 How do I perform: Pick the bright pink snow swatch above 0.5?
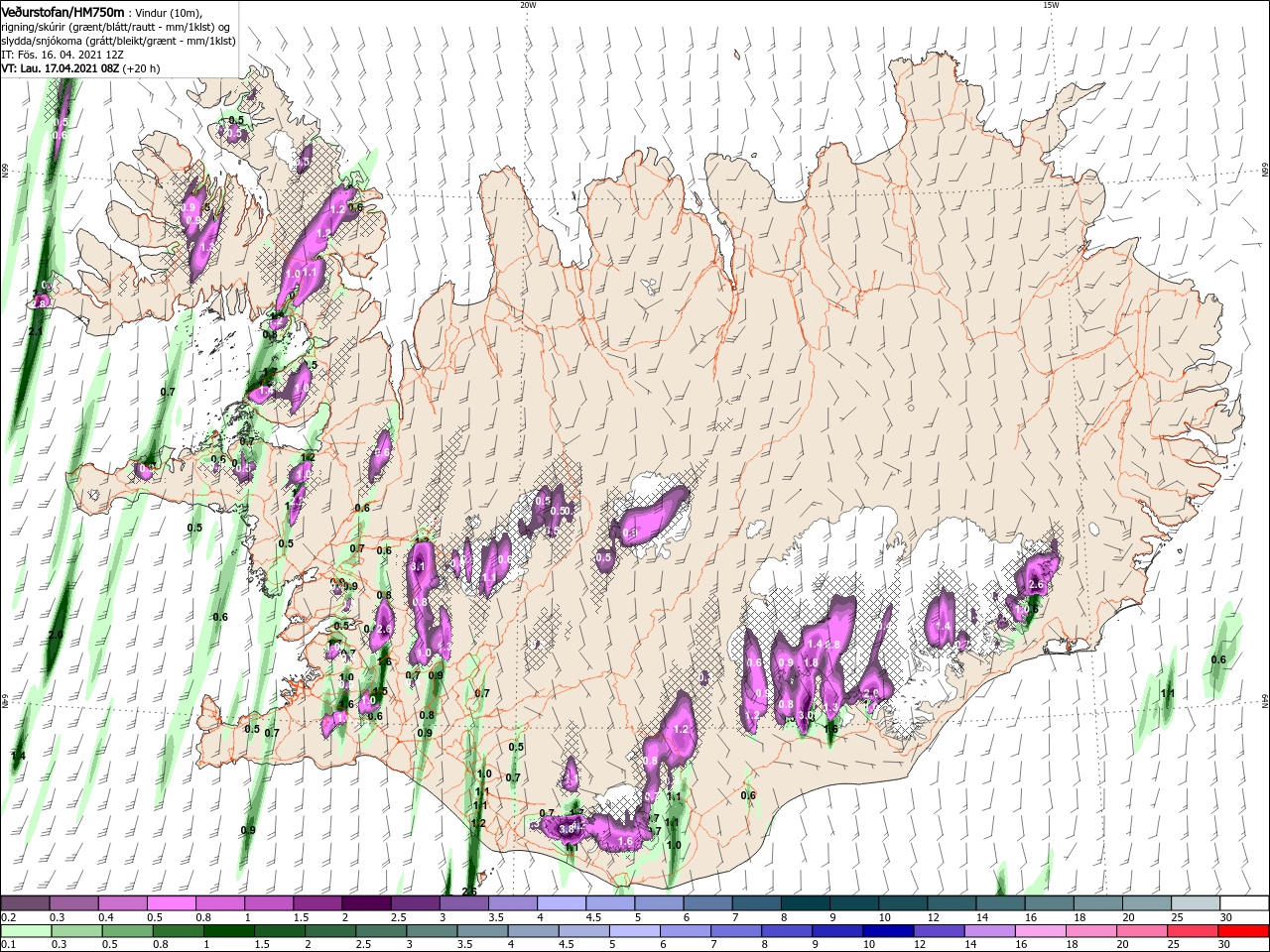pyautogui.click(x=171, y=903)
